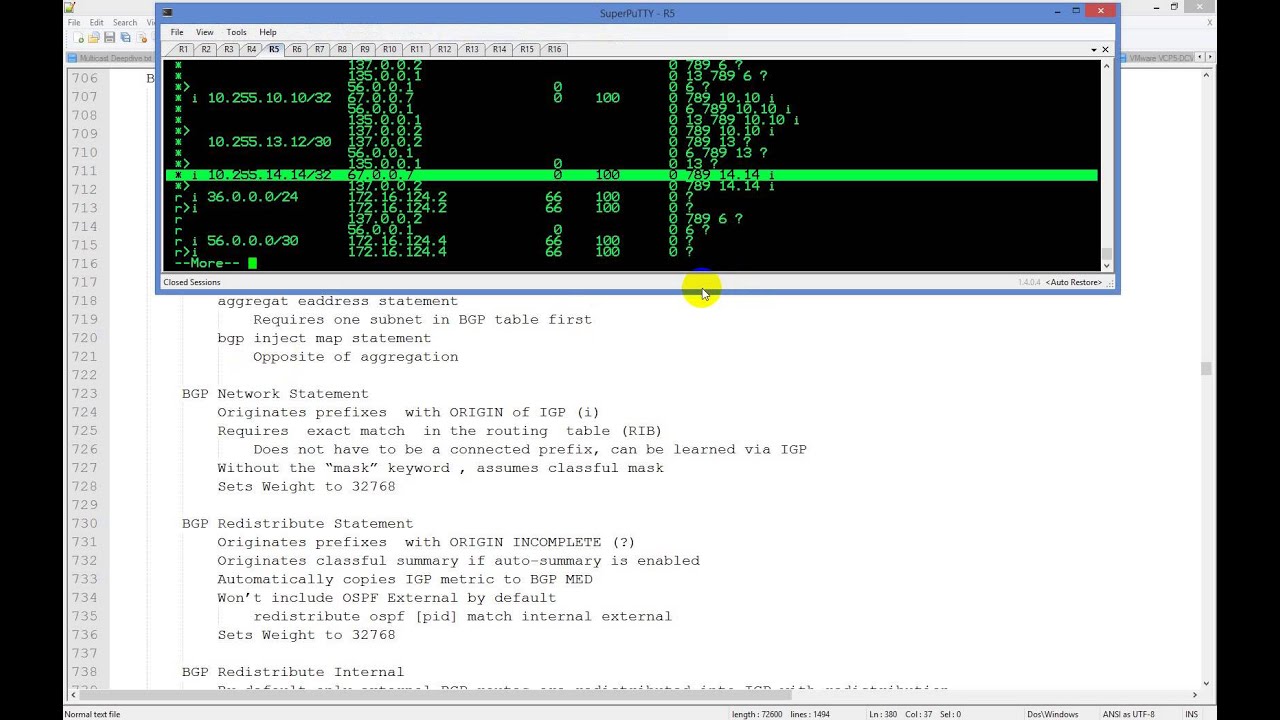Click the Notepad++ tab scroll right arrow
The image size is (1280, 720).
click(x=1210, y=58)
